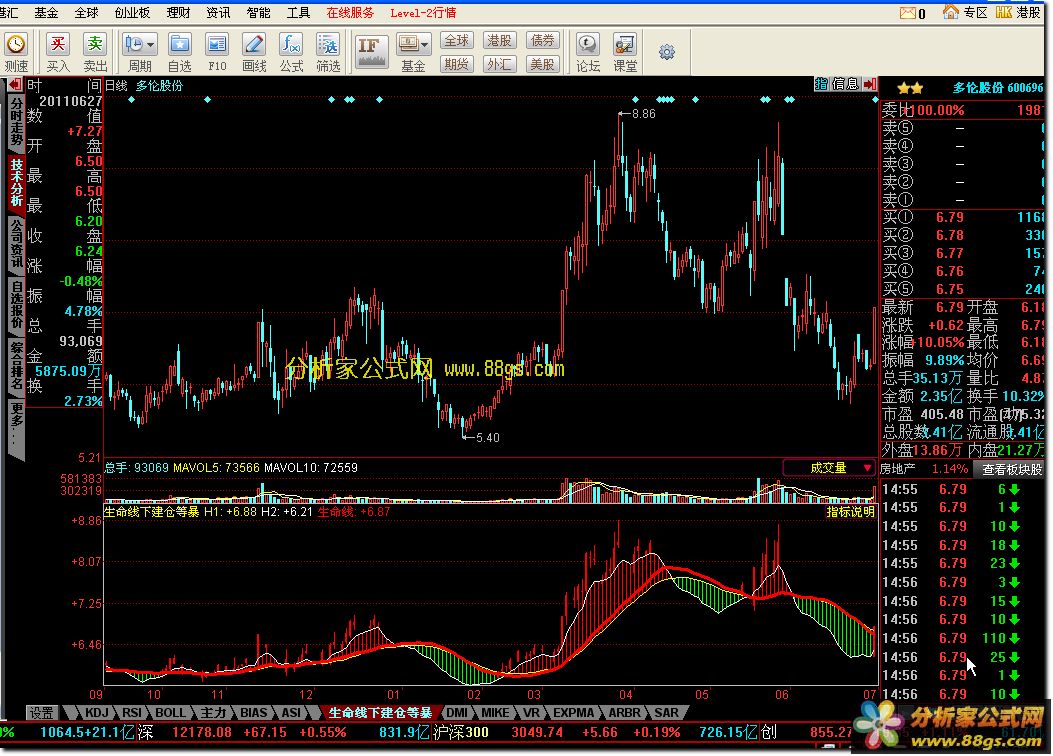Image resolution: width=1053 pixels, height=756 pixels.
Task: Select the KDJ indicator tab
Action: pyautogui.click(x=97, y=712)
